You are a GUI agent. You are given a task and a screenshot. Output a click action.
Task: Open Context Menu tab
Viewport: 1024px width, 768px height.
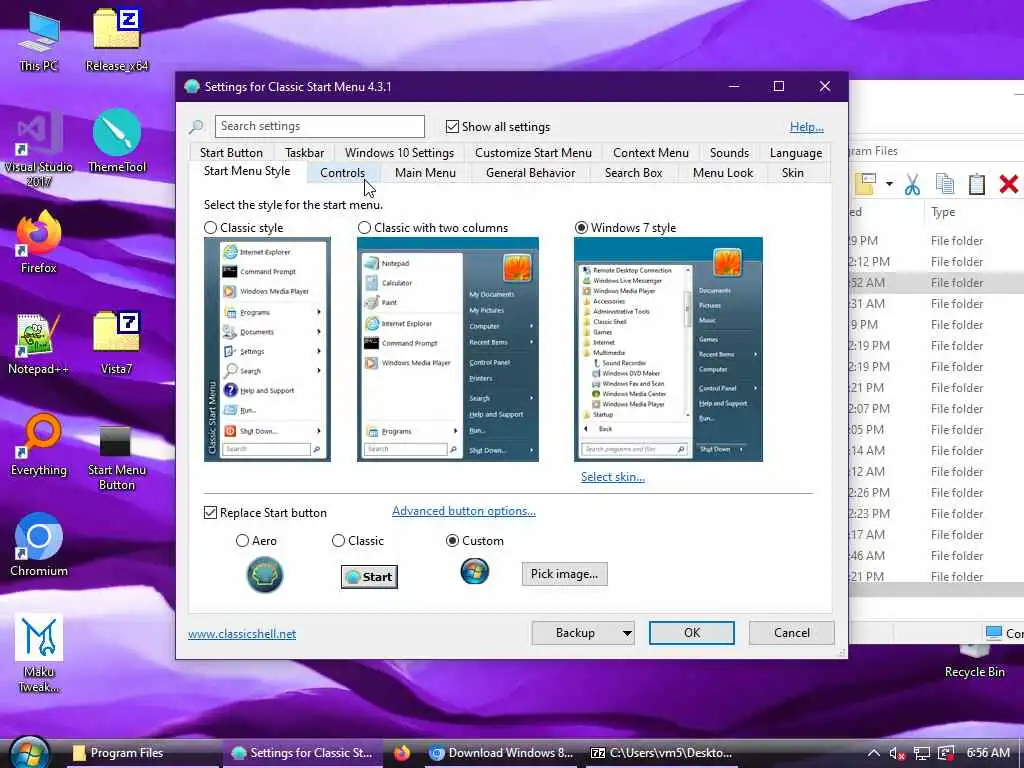point(650,153)
